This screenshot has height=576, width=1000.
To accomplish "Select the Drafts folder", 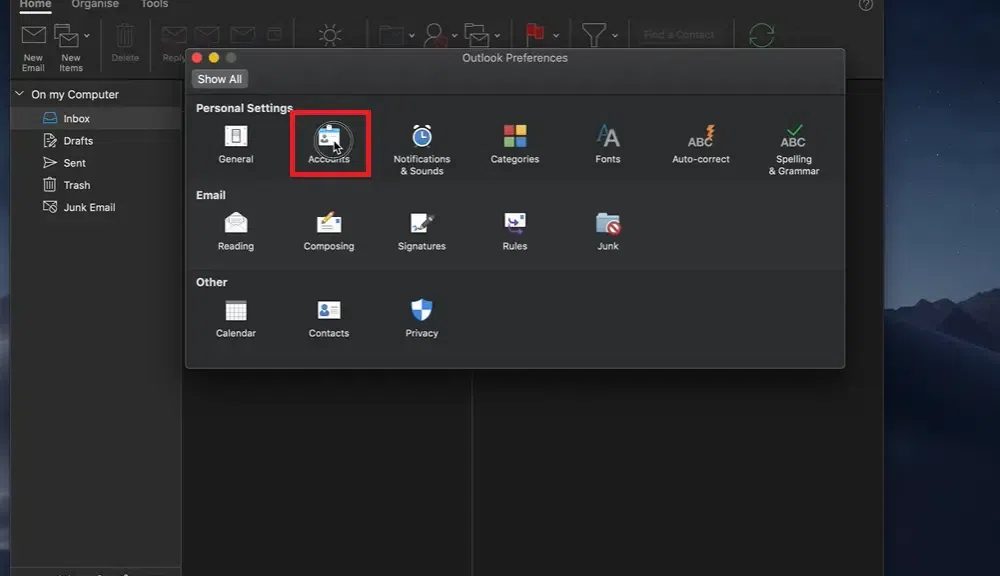I will click(96, 140).
